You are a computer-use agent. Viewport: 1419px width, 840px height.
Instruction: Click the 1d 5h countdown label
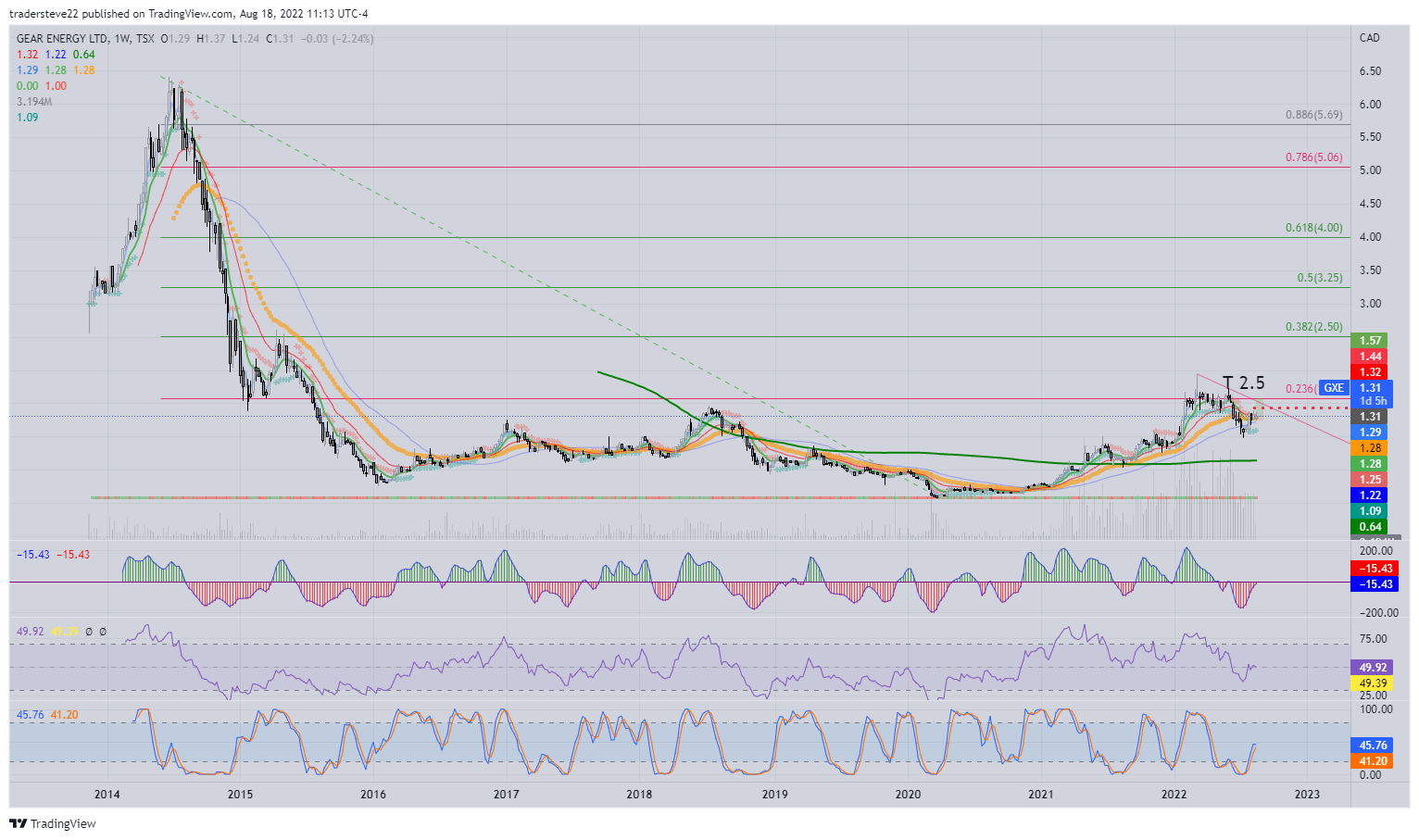click(x=1373, y=401)
